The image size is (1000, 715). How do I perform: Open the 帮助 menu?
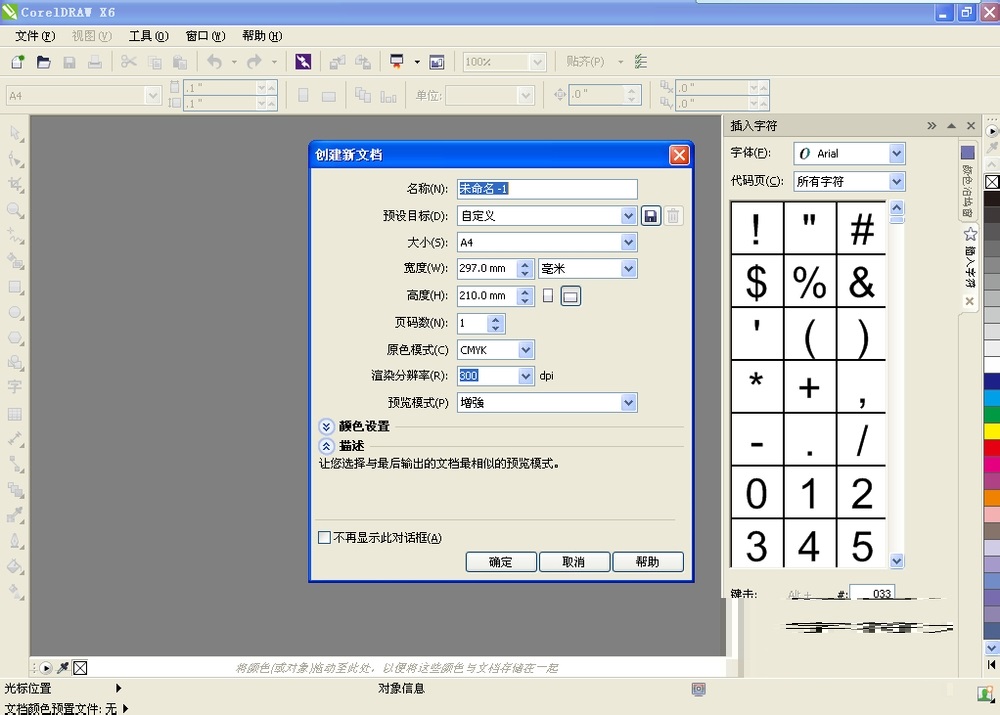point(262,36)
